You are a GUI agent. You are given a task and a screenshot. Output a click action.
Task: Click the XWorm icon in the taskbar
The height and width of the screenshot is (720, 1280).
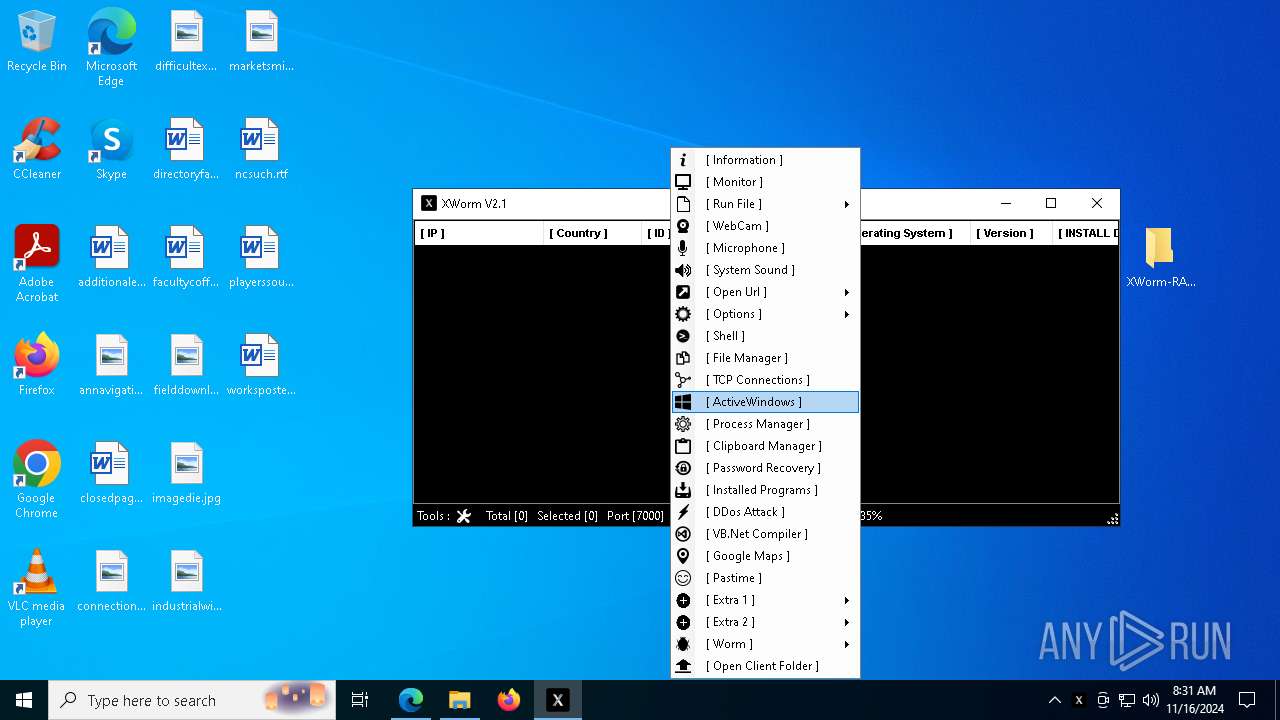pos(558,700)
